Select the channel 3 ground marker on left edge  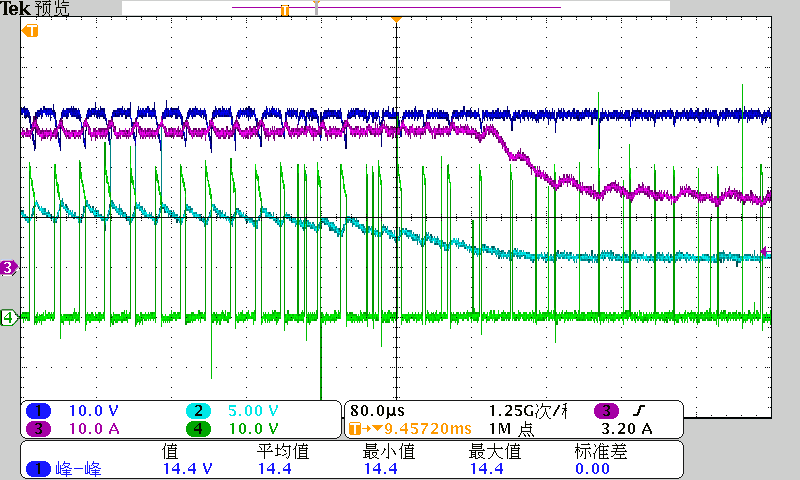click(x=9, y=267)
